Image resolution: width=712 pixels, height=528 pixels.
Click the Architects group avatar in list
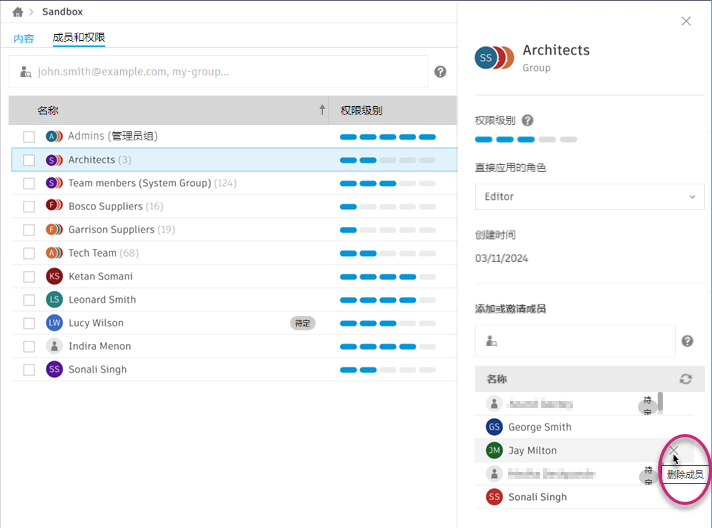tap(54, 160)
